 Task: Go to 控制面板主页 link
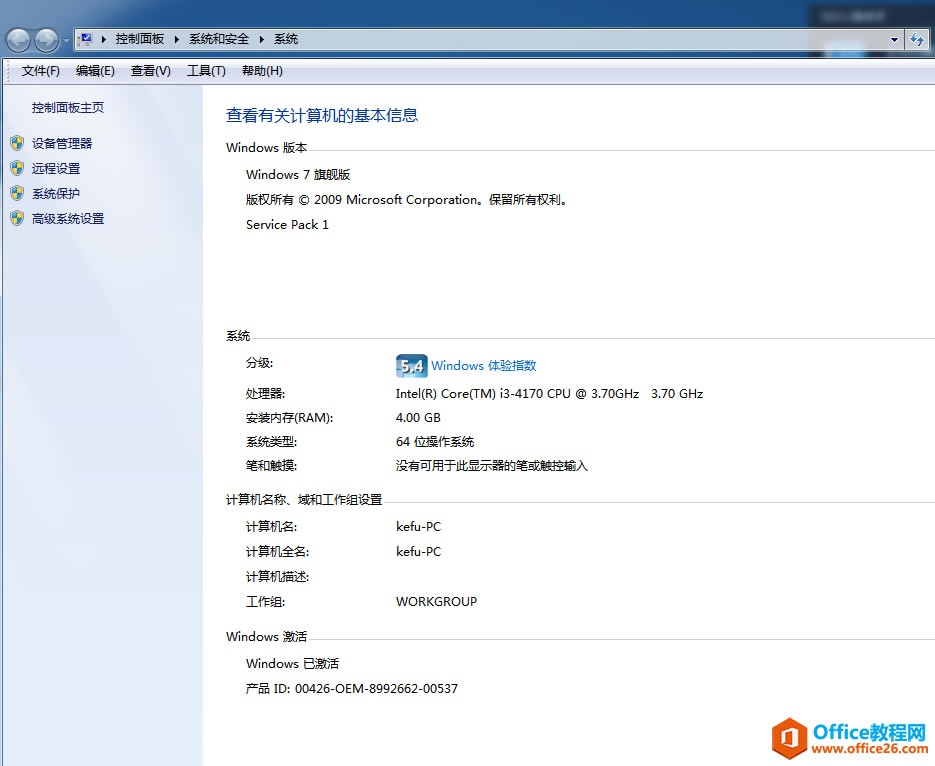click(67, 108)
